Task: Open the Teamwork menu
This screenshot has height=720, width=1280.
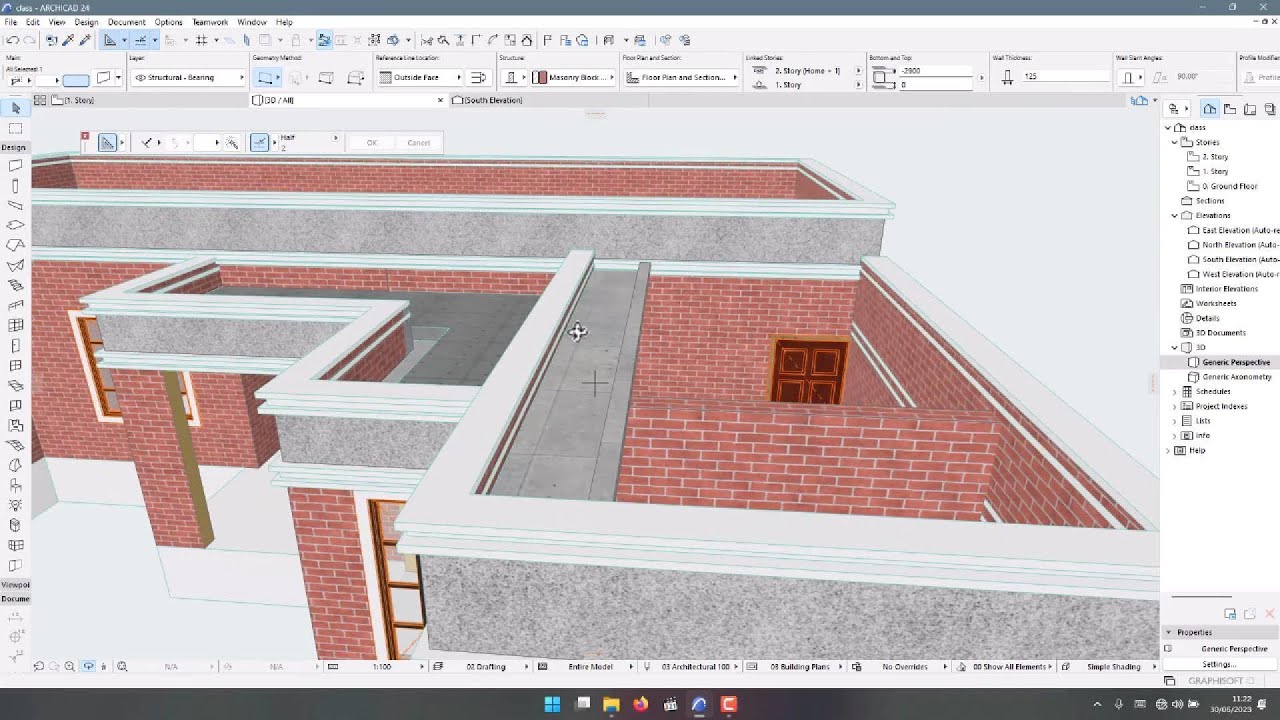Action: click(x=210, y=22)
